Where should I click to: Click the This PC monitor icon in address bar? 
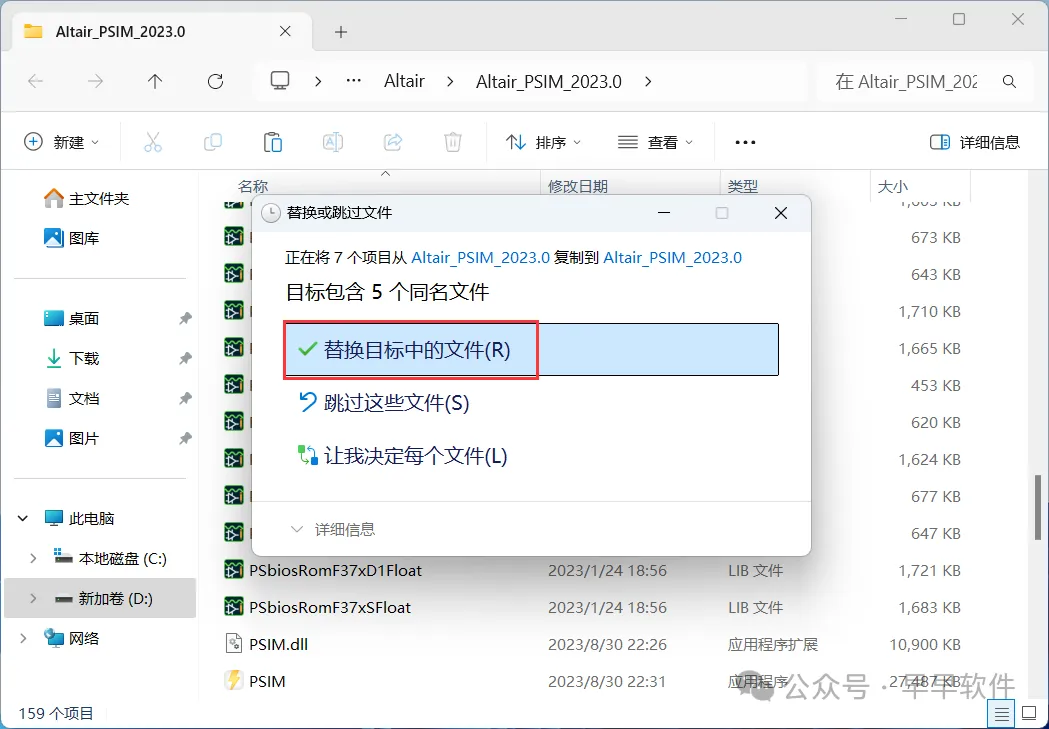[280, 81]
